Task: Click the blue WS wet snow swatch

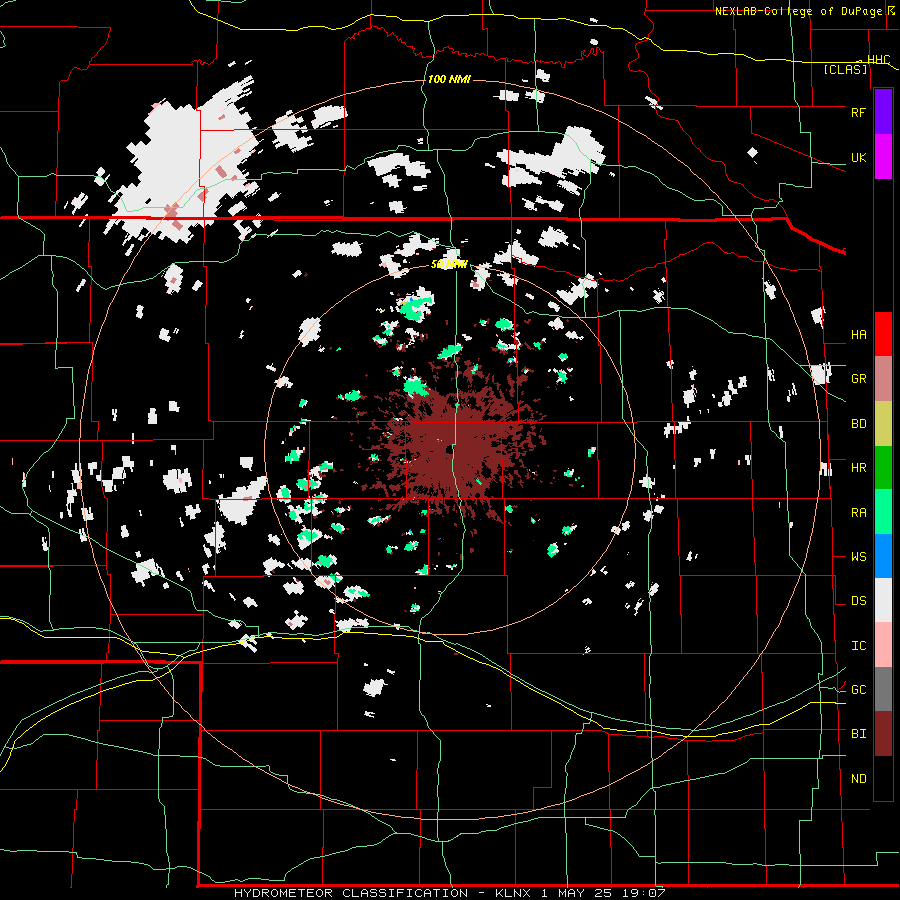Action: [883, 556]
